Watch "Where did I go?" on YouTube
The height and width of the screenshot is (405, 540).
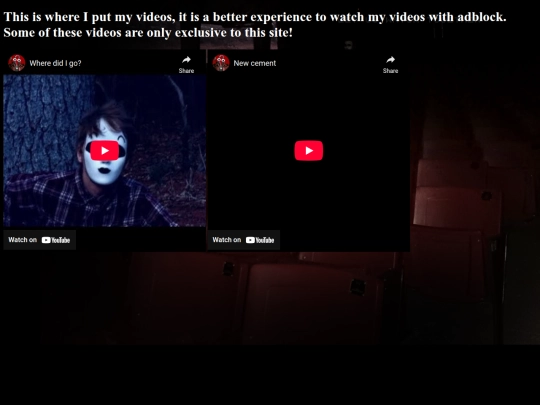[x=40, y=240]
